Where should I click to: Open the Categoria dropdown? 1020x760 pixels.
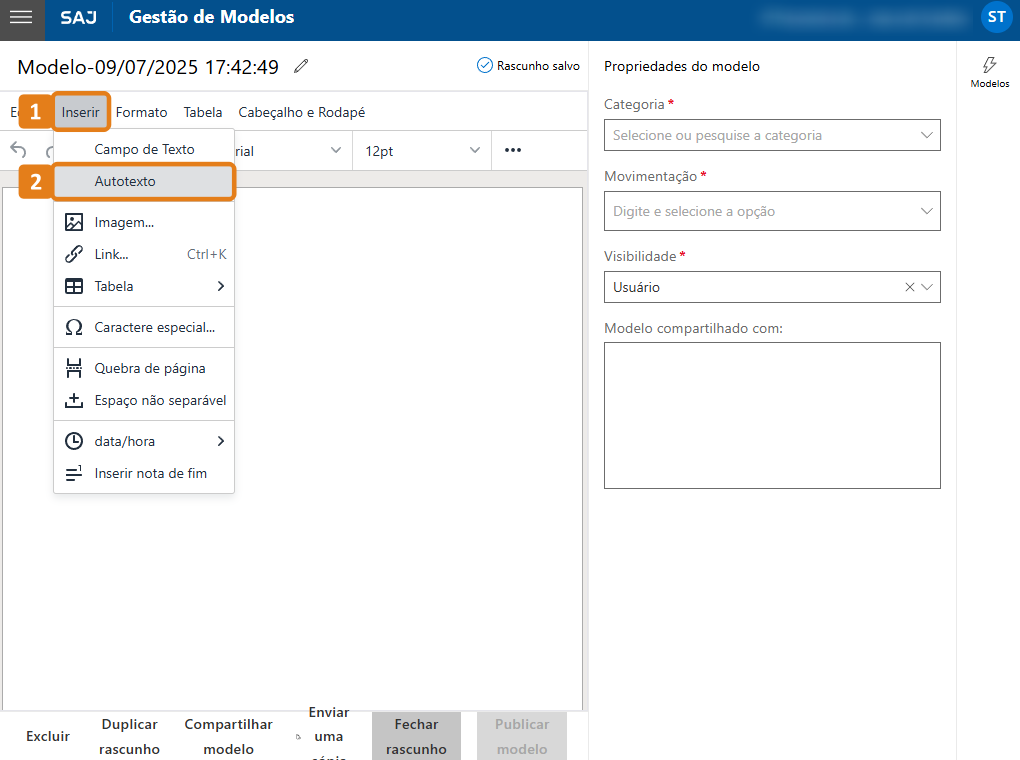point(771,135)
